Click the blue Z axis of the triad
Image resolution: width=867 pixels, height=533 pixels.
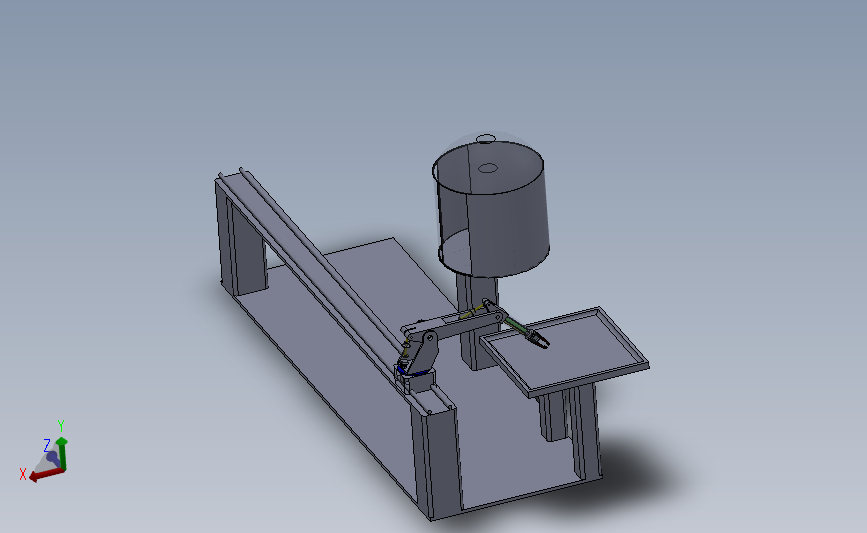tap(53, 458)
